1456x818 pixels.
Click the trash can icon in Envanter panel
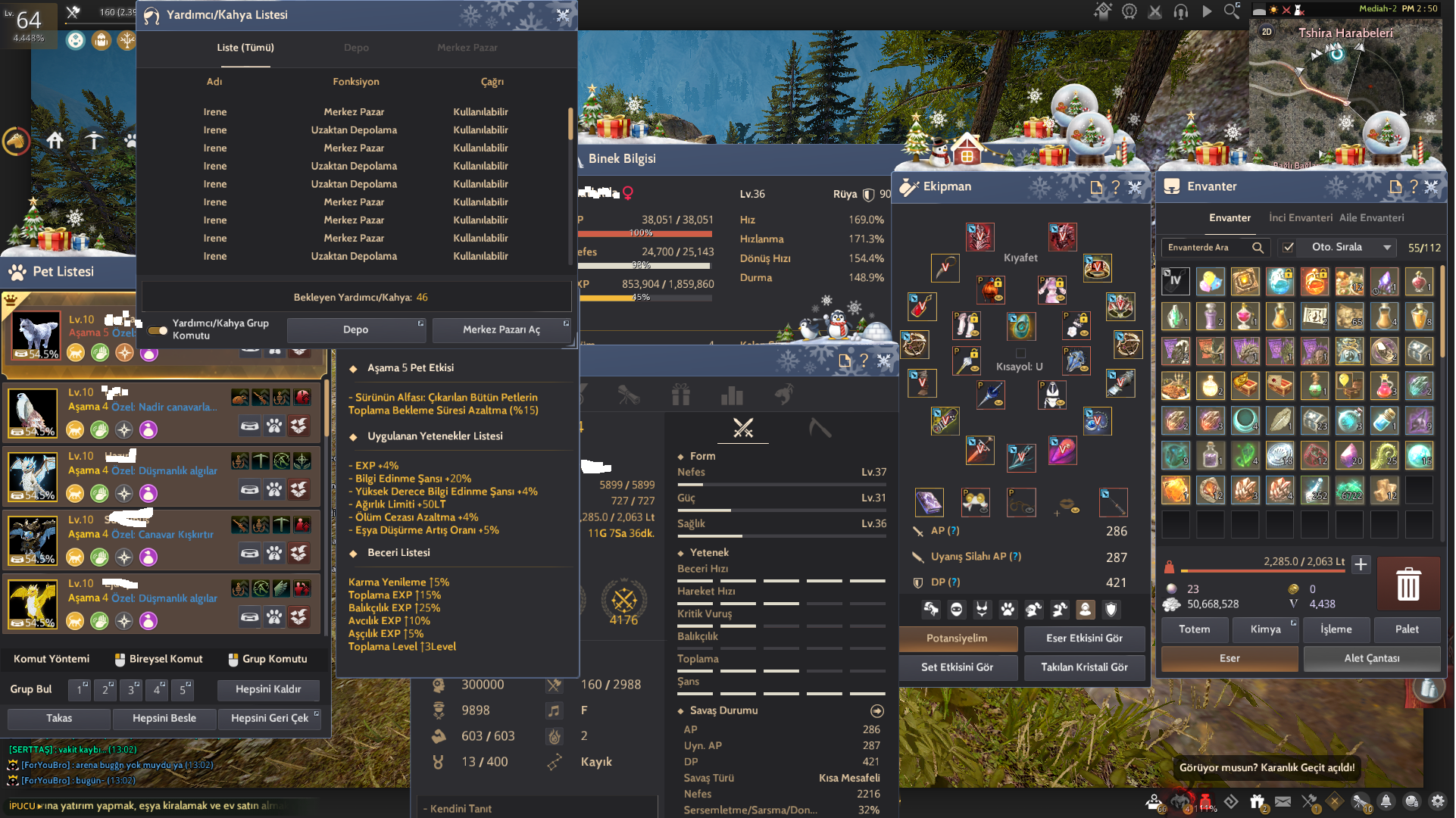[1408, 583]
